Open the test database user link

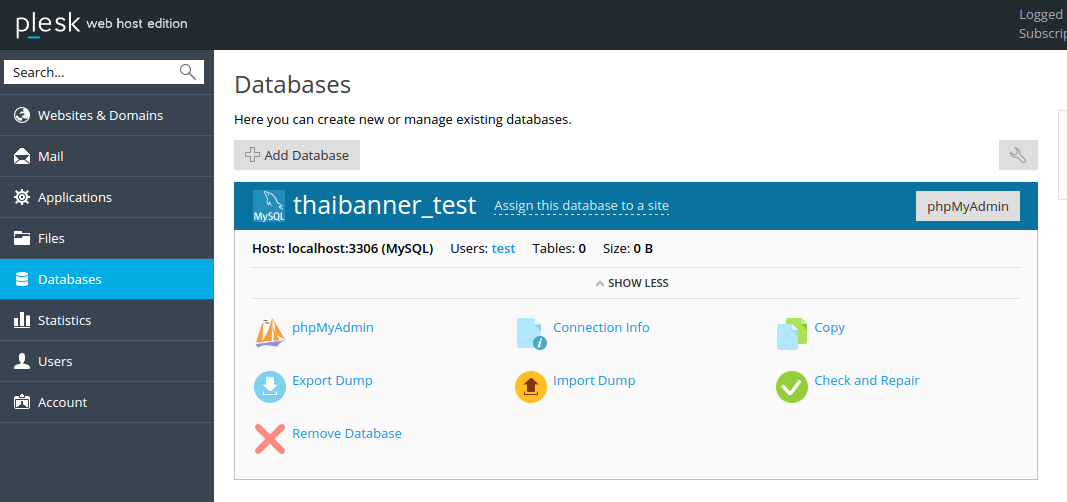[x=503, y=248]
